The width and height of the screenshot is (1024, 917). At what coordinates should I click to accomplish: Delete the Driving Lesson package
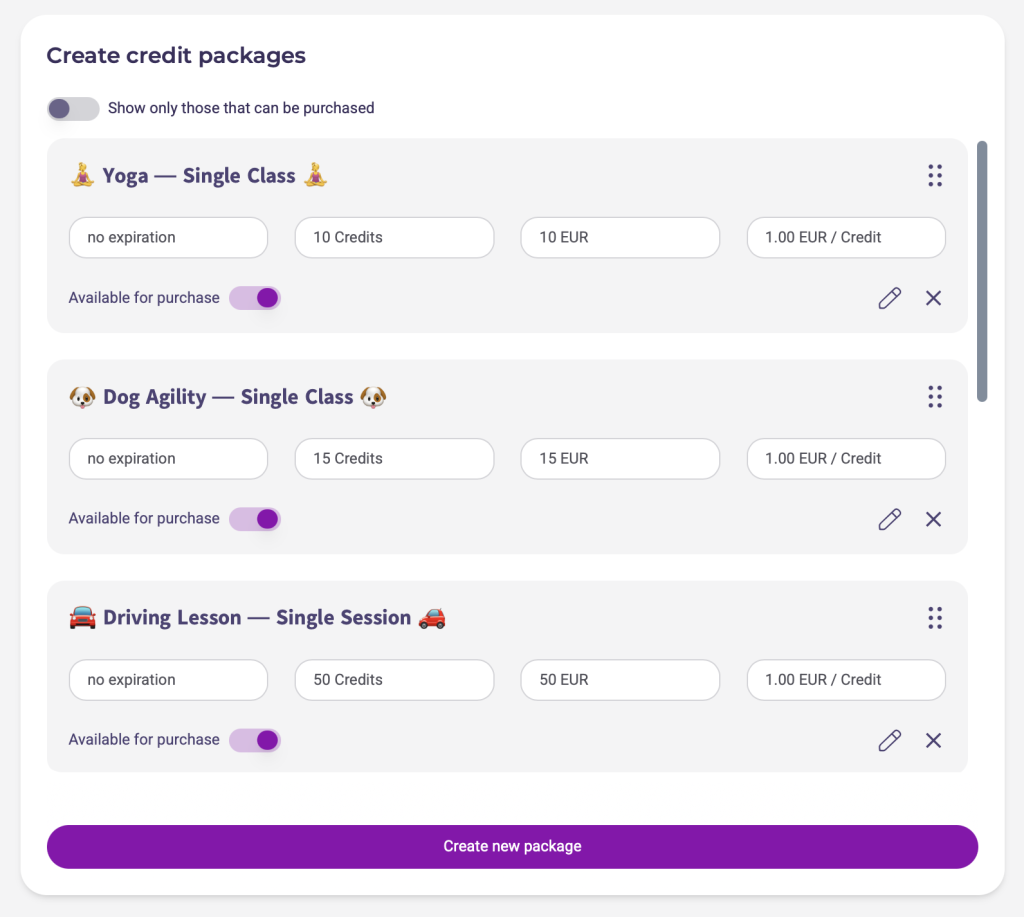click(933, 740)
